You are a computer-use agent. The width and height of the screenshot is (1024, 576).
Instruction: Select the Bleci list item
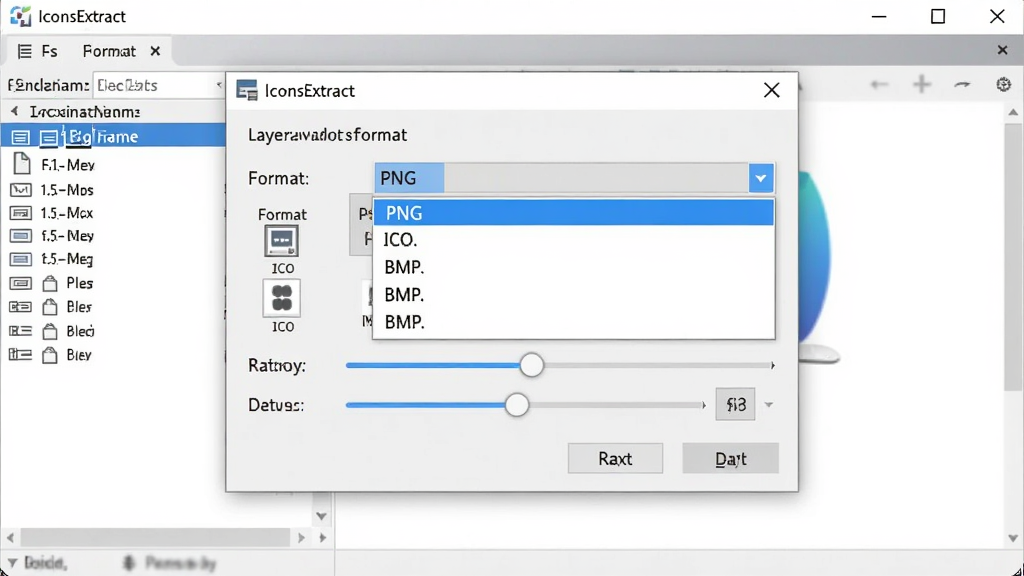[x=80, y=331]
